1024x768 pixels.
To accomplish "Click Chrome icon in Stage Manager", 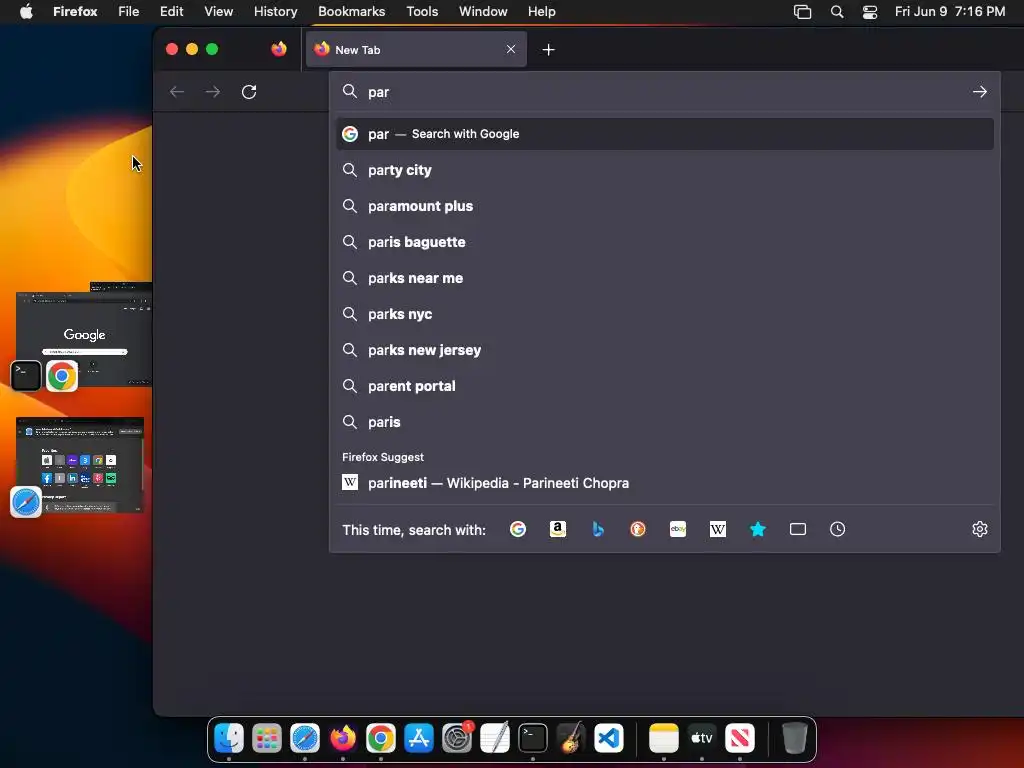I will click(x=62, y=376).
